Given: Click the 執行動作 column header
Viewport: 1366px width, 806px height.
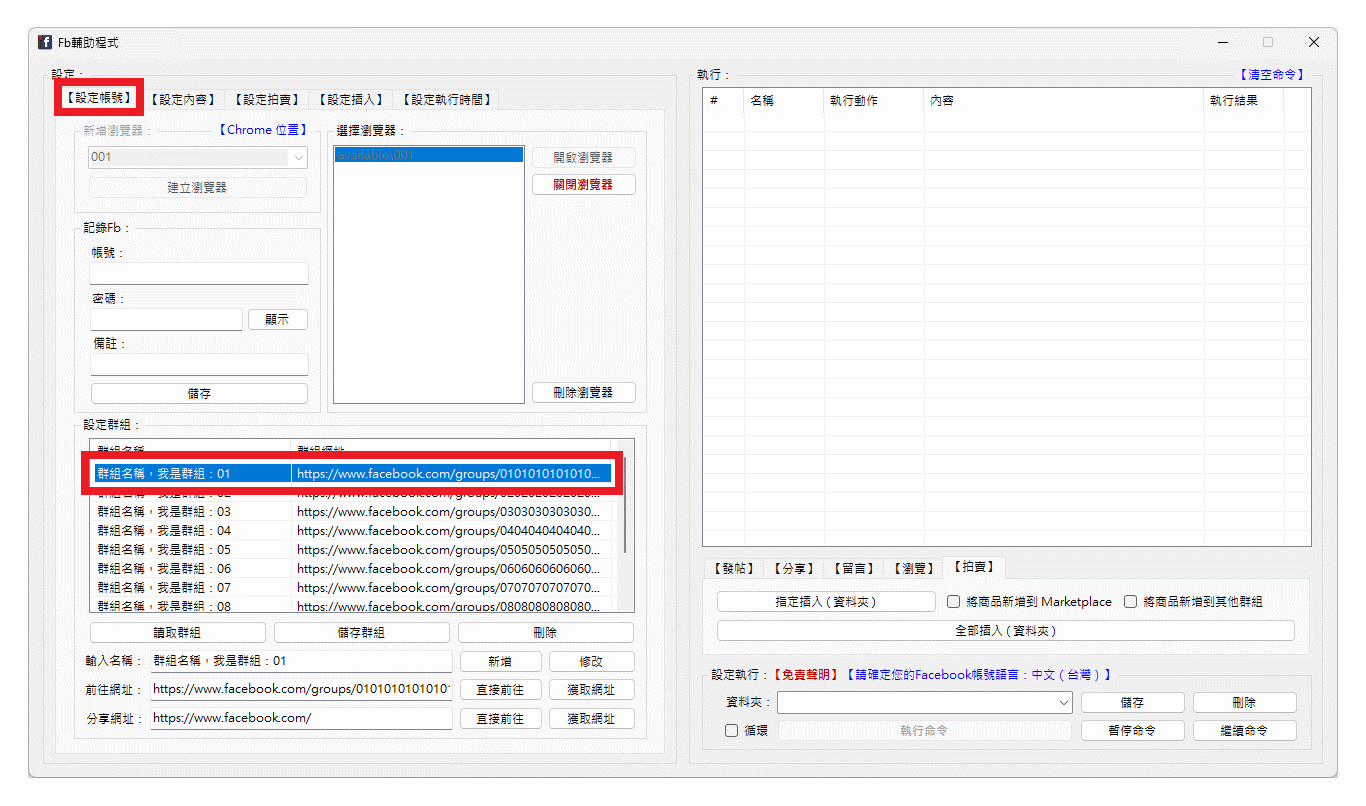Looking at the screenshot, I should coord(874,100).
